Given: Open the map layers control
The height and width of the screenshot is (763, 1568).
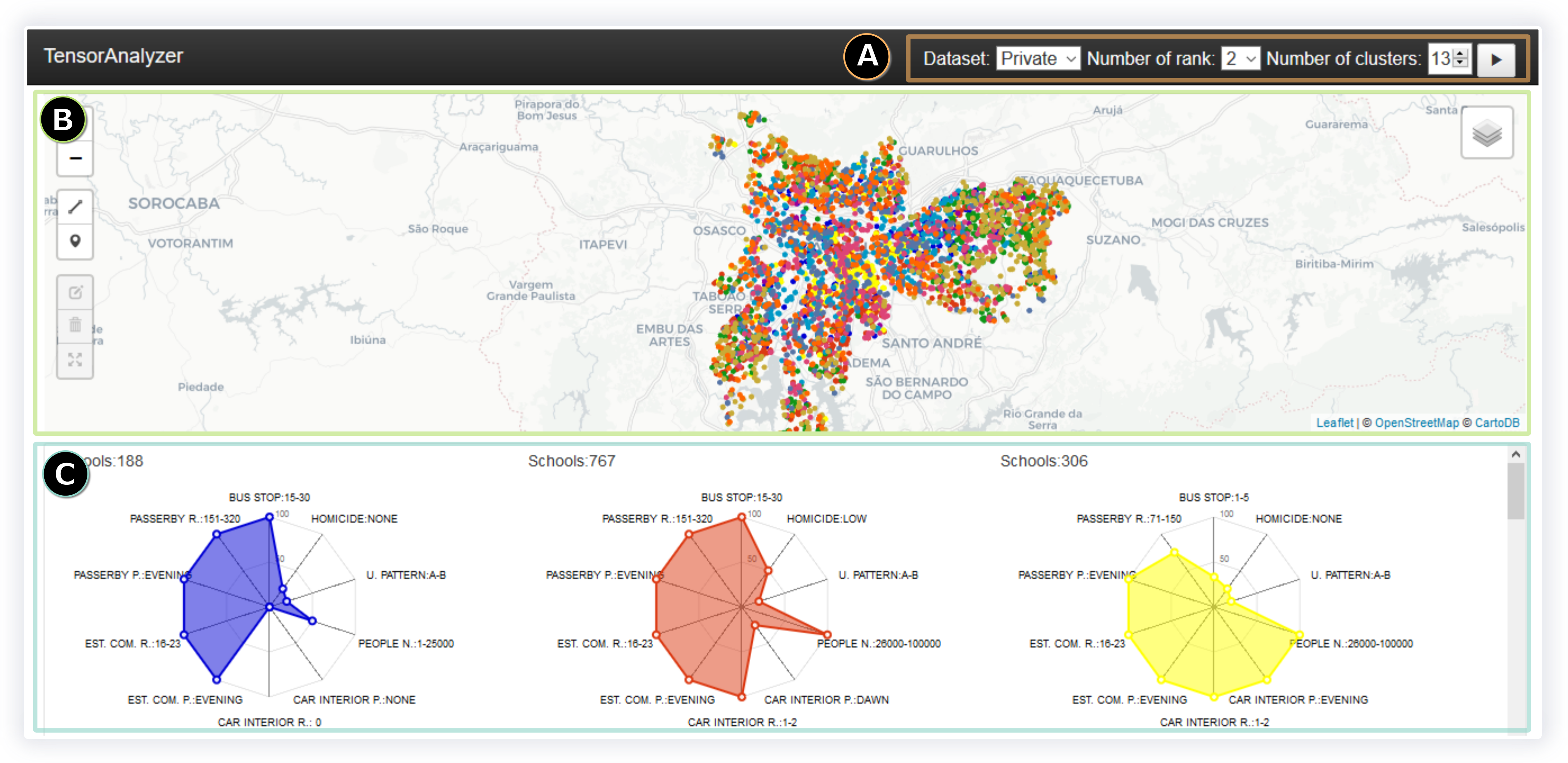Looking at the screenshot, I should [x=1486, y=134].
